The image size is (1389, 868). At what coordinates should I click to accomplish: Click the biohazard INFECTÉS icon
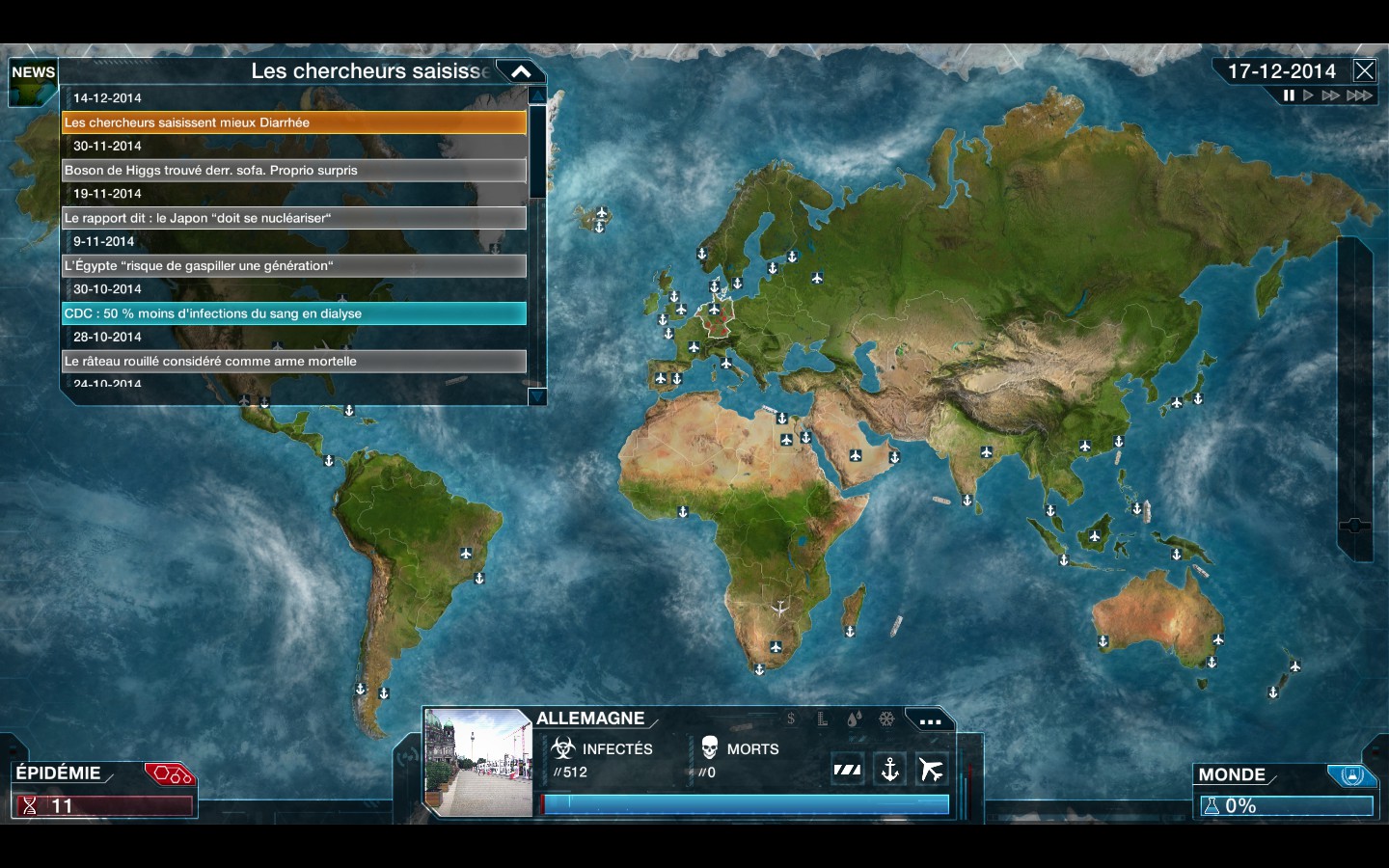point(563,748)
